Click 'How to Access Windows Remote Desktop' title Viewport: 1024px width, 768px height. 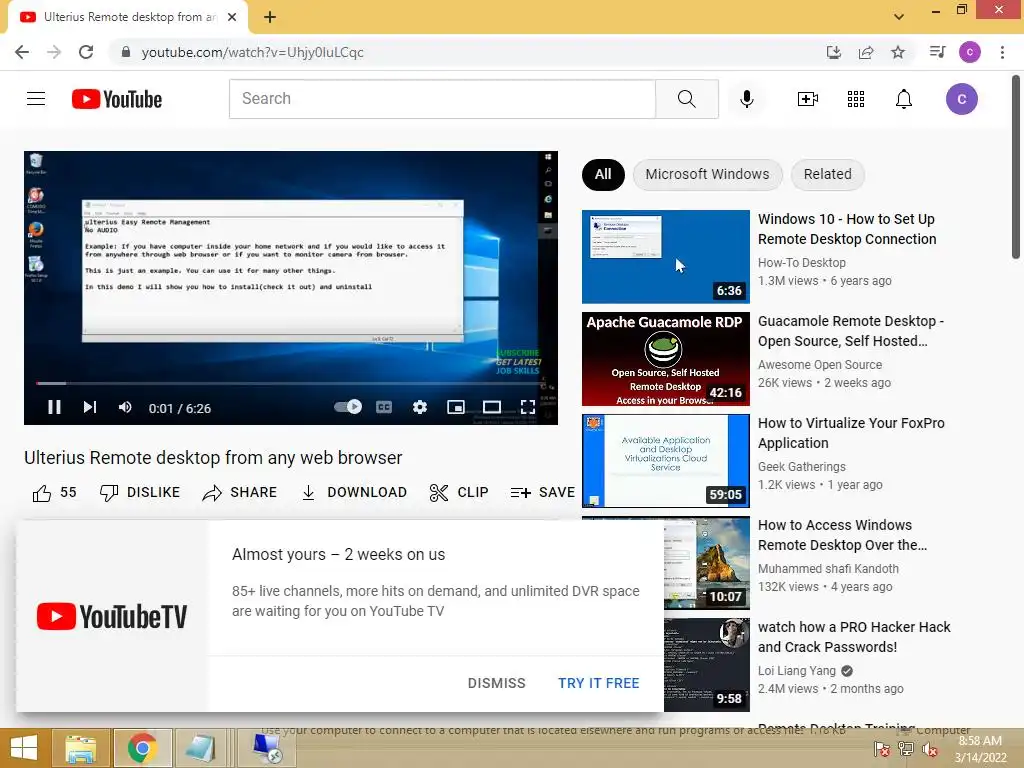[x=842, y=535]
